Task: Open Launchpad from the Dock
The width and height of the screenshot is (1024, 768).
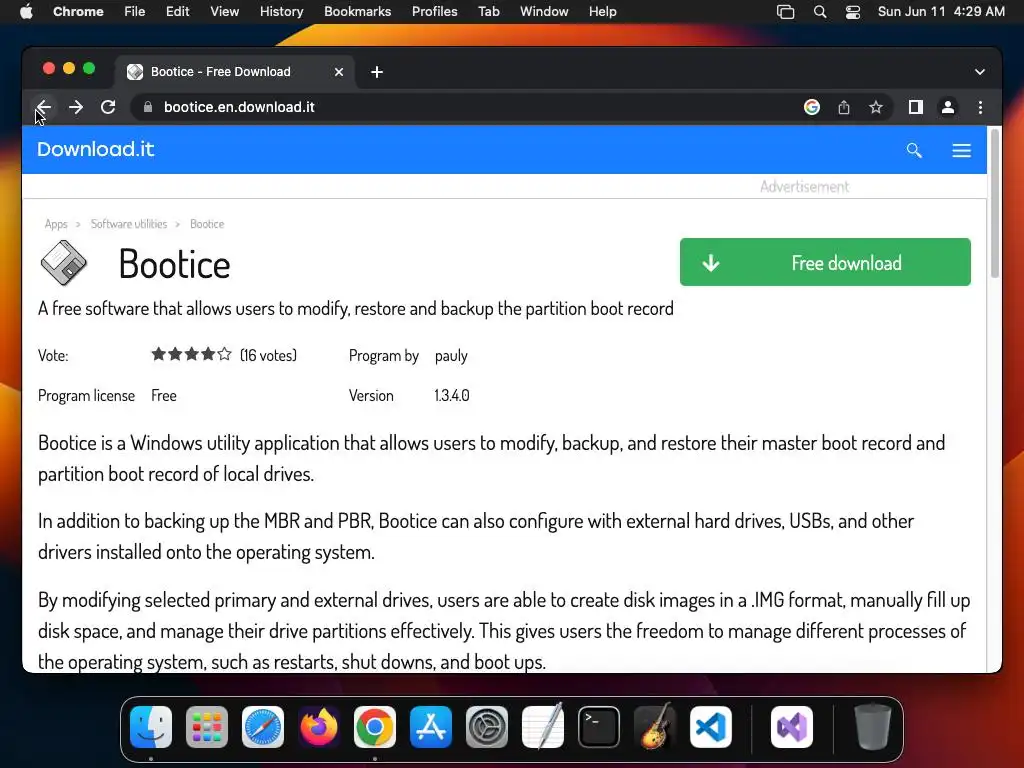Action: point(207,727)
